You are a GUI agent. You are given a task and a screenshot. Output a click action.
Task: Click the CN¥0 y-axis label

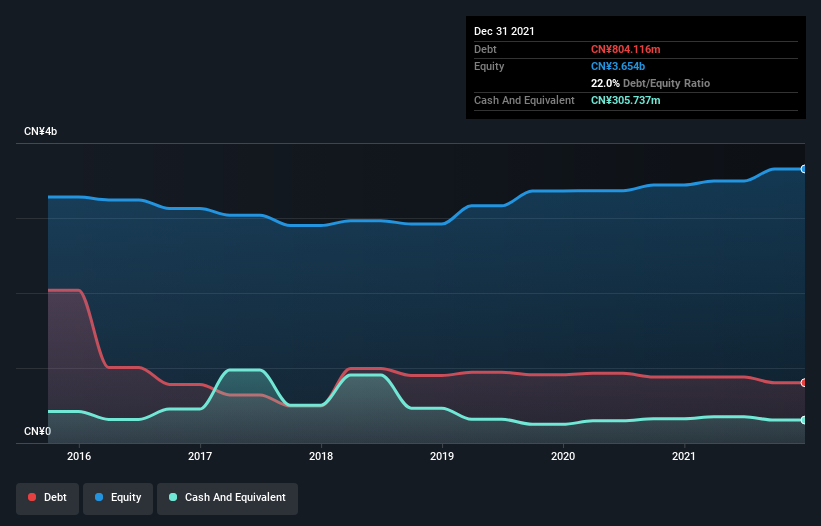tap(38, 431)
